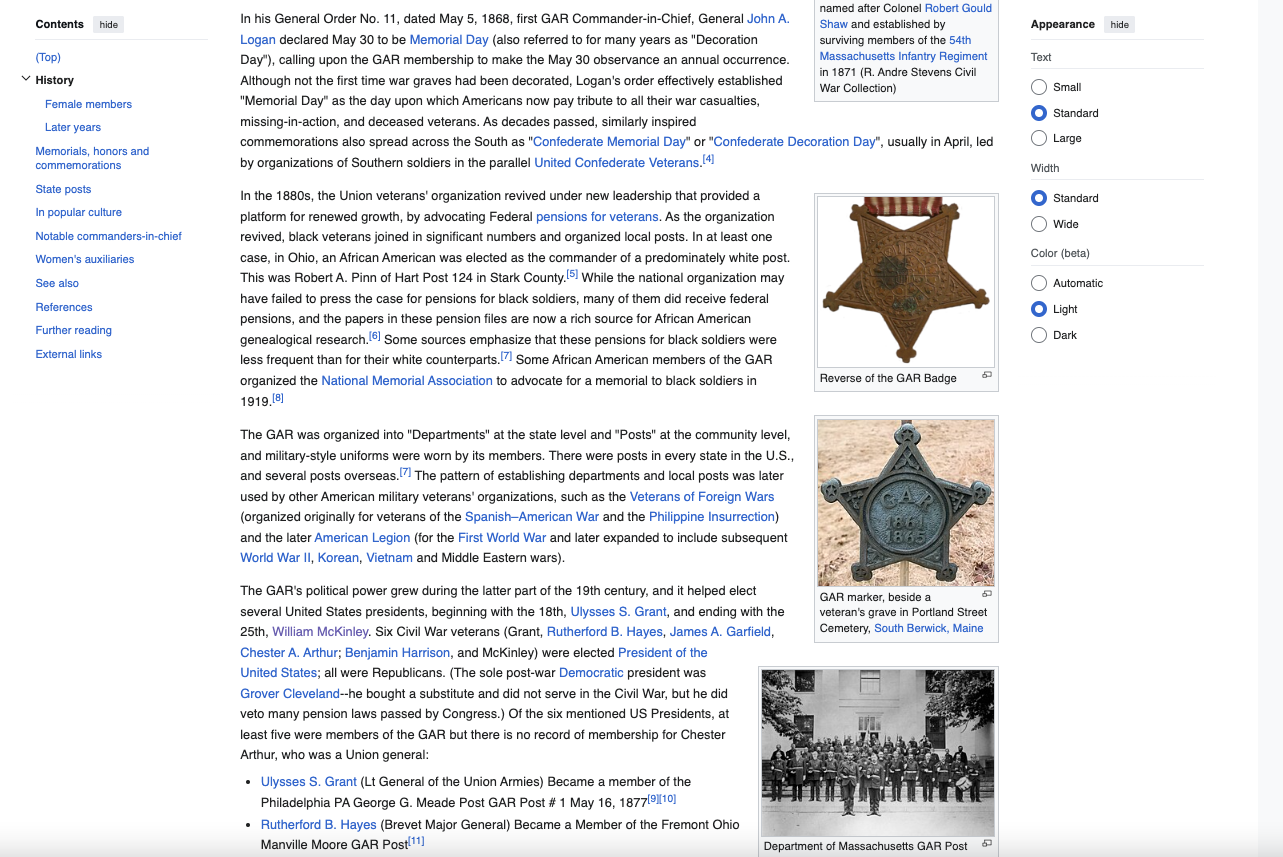Go to Female members section
The width and height of the screenshot is (1283, 857).
click(x=88, y=104)
